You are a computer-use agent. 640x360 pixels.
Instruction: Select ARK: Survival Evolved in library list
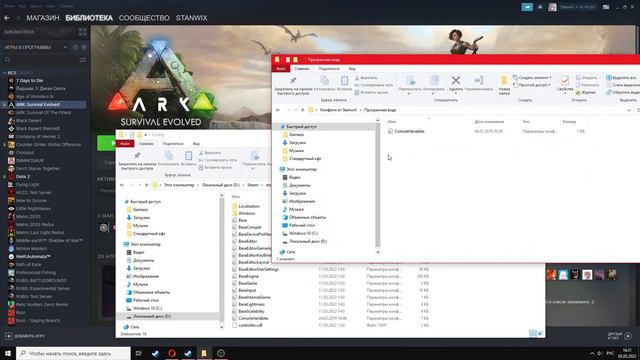point(38,104)
